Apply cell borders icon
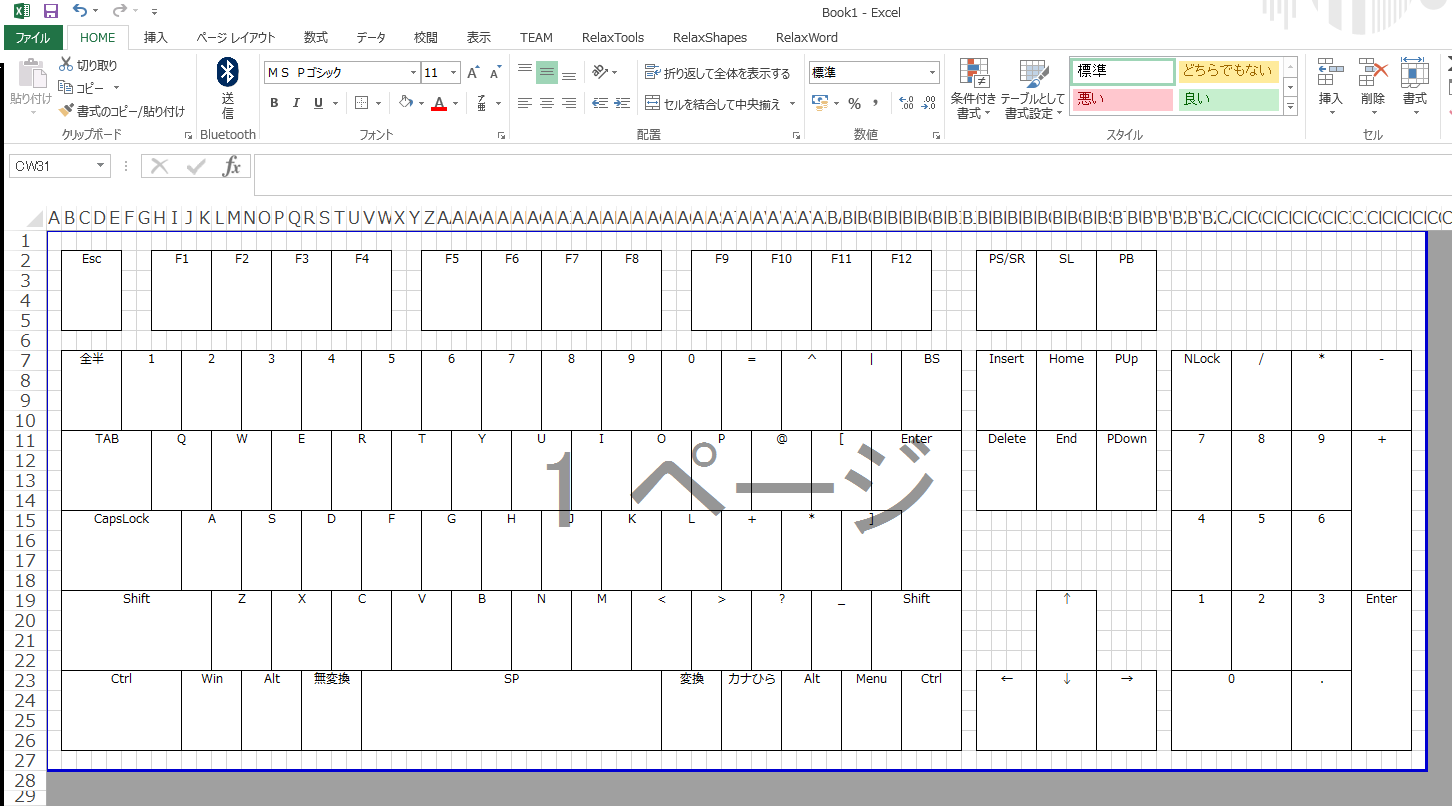This screenshot has height=806, width=1452. (x=362, y=103)
